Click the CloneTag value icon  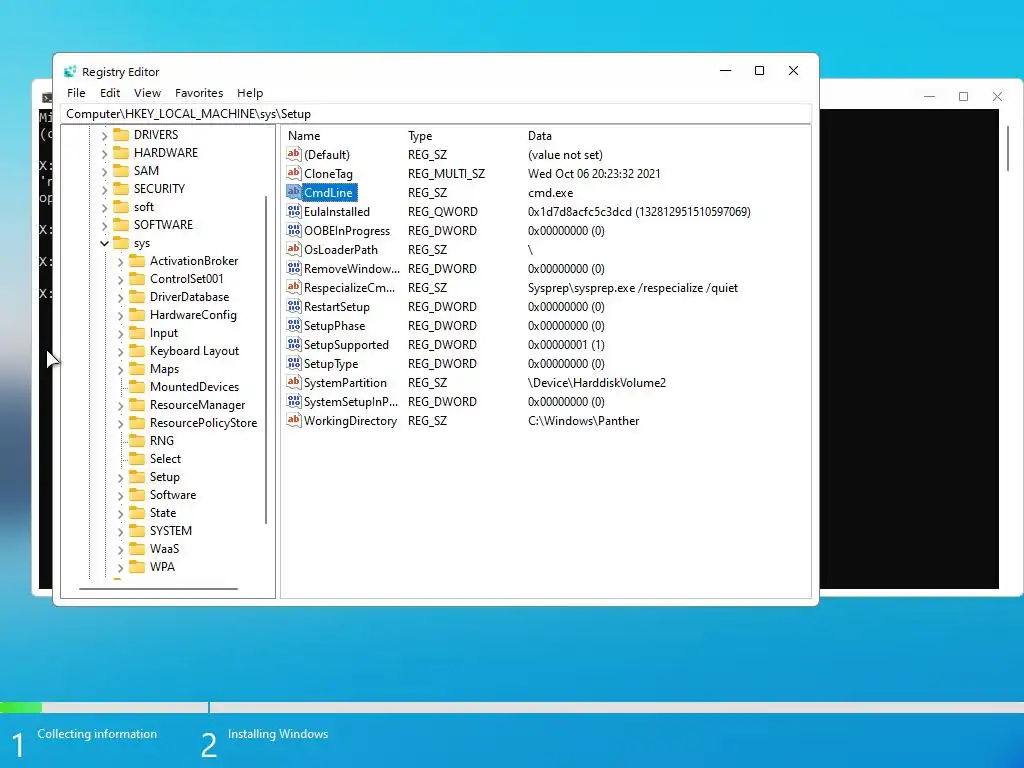pos(294,173)
